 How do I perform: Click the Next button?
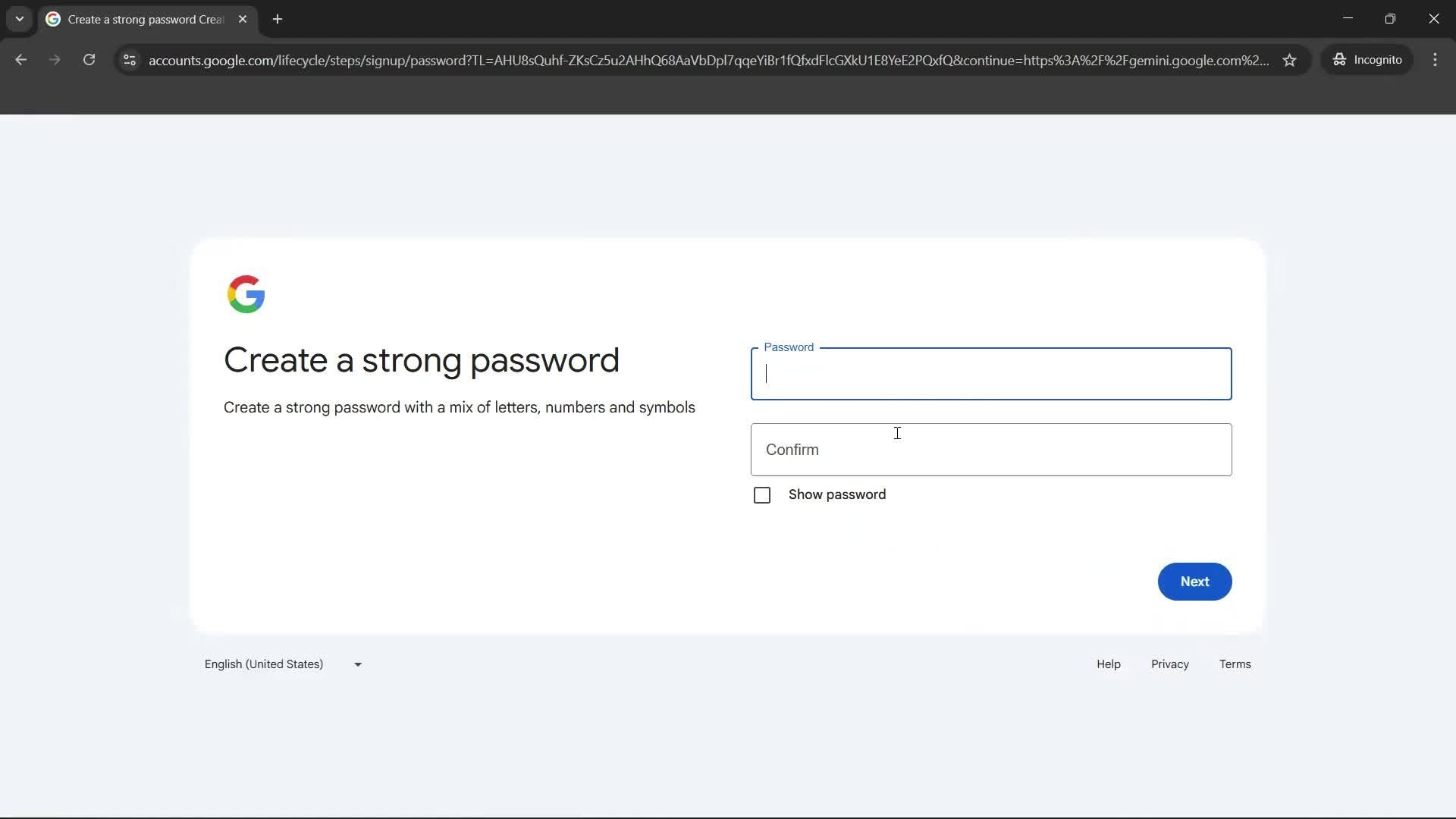coord(1194,582)
